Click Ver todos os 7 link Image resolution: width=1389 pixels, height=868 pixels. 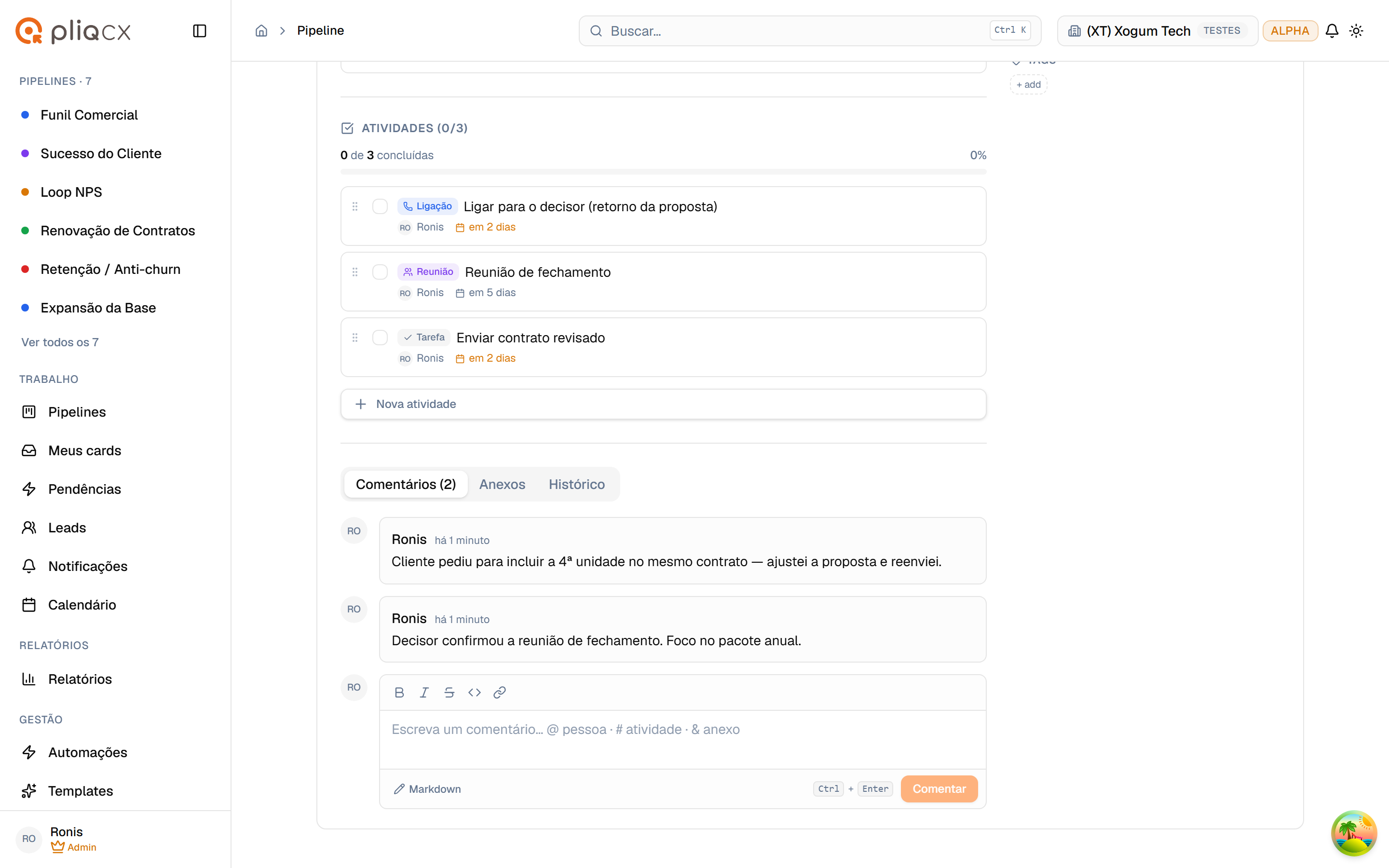pyautogui.click(x=60, y=342)
